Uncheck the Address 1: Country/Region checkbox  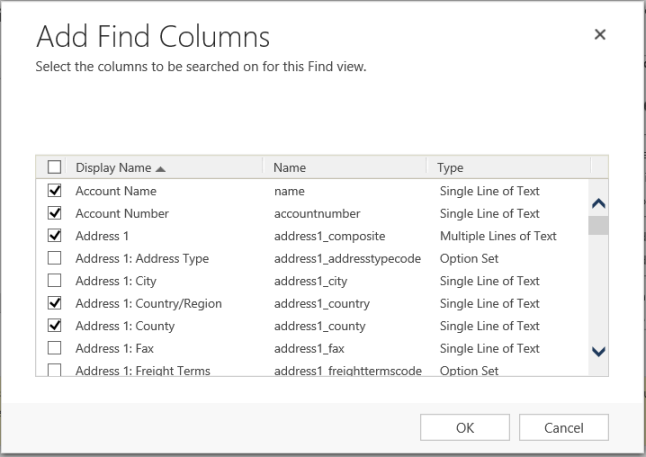54,303
